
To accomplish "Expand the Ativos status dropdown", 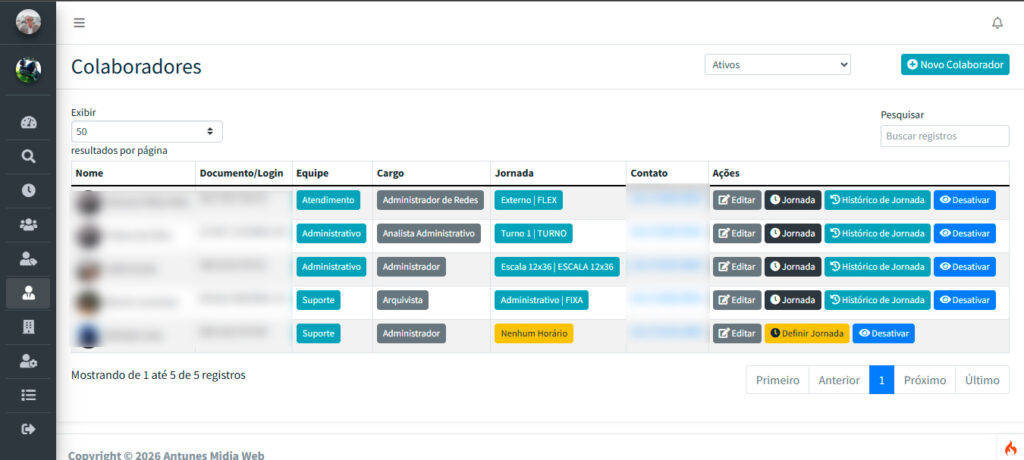I will (777, 65).
